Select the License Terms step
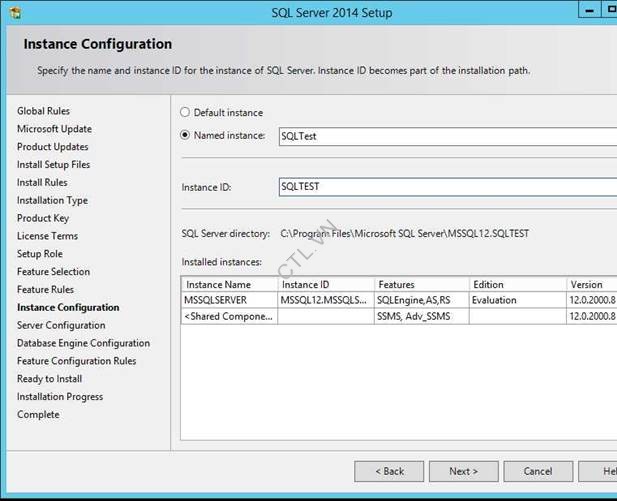The image size is (617, 501). coord(48,236)
